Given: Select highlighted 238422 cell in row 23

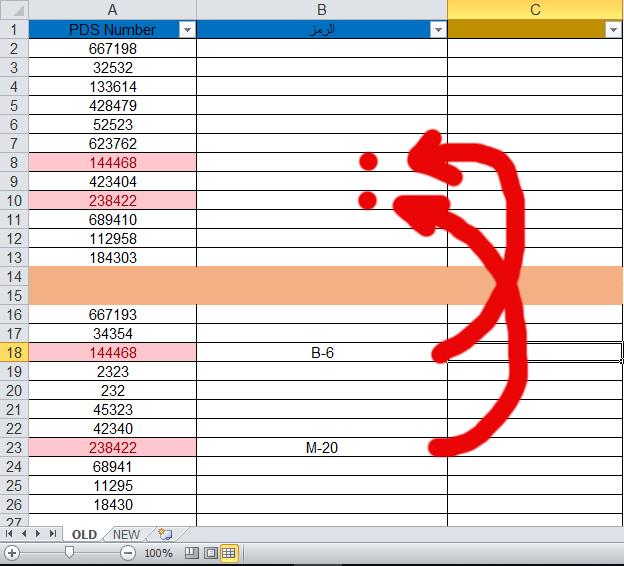Looking at the screenshot, I should [x=113, y=448].
